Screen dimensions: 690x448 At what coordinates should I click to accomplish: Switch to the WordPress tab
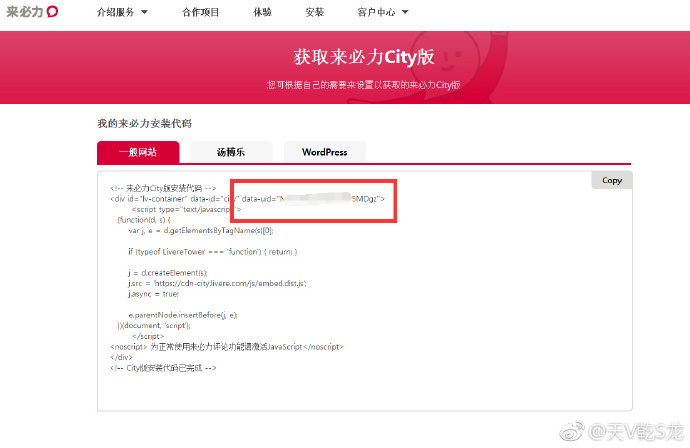(x=324, y=153)
